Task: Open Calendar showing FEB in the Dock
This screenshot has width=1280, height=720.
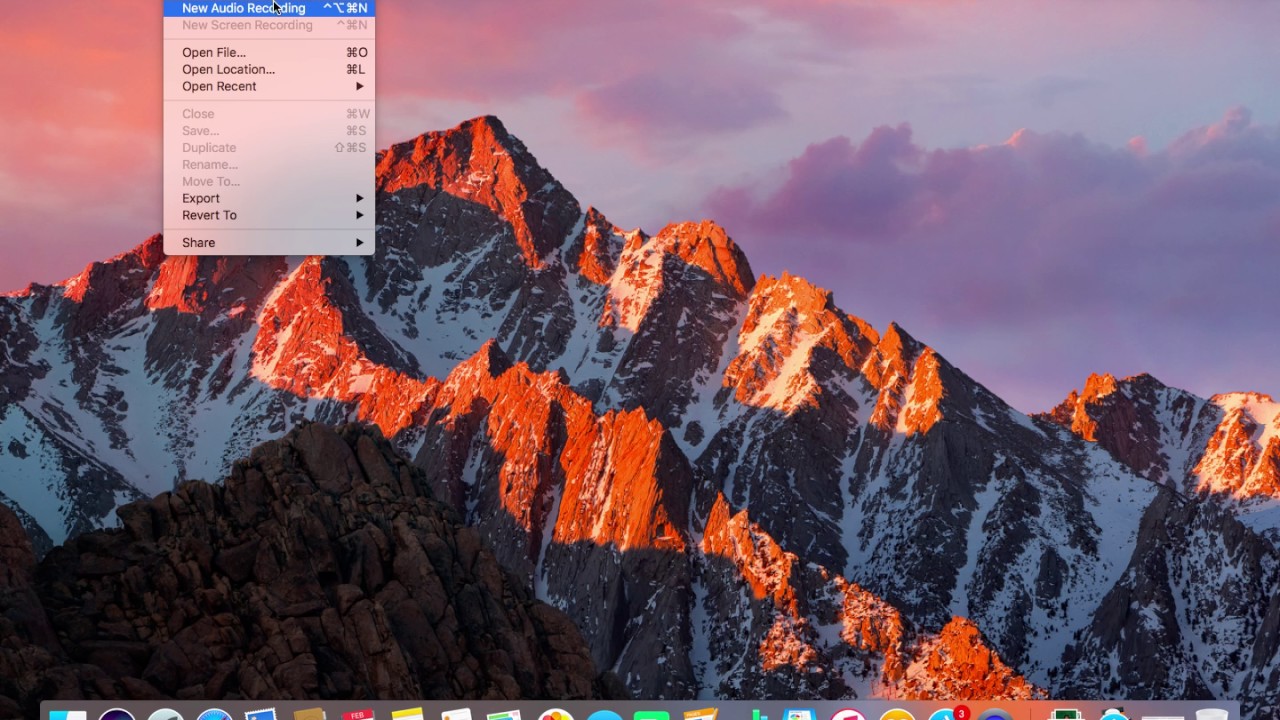Action: (357, 714)
